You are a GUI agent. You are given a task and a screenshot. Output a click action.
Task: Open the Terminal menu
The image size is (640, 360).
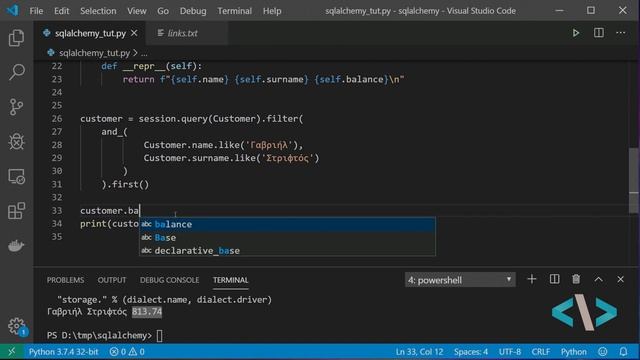click(234, 11)
